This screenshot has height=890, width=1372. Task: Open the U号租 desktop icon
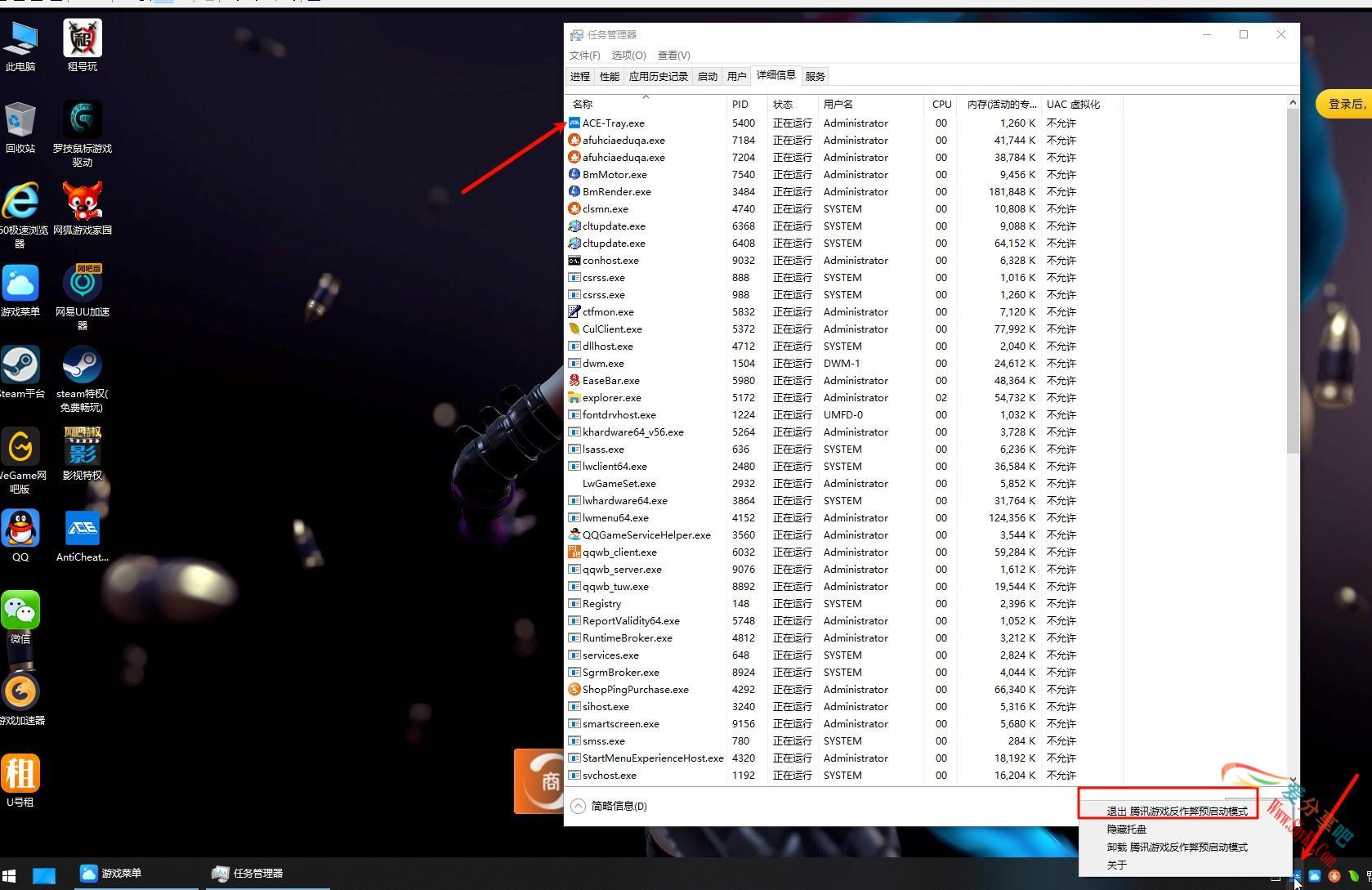[x=20, y=774]
